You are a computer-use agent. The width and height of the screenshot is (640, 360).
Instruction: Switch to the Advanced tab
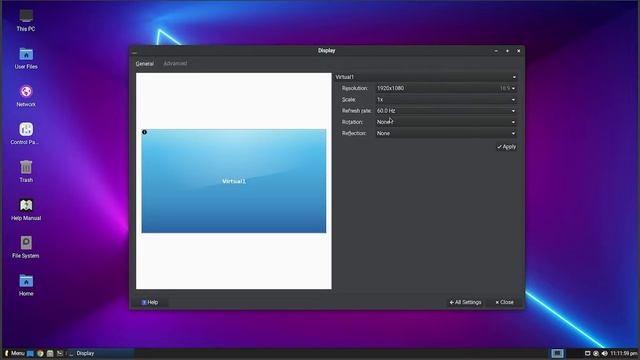pos(175,64)
